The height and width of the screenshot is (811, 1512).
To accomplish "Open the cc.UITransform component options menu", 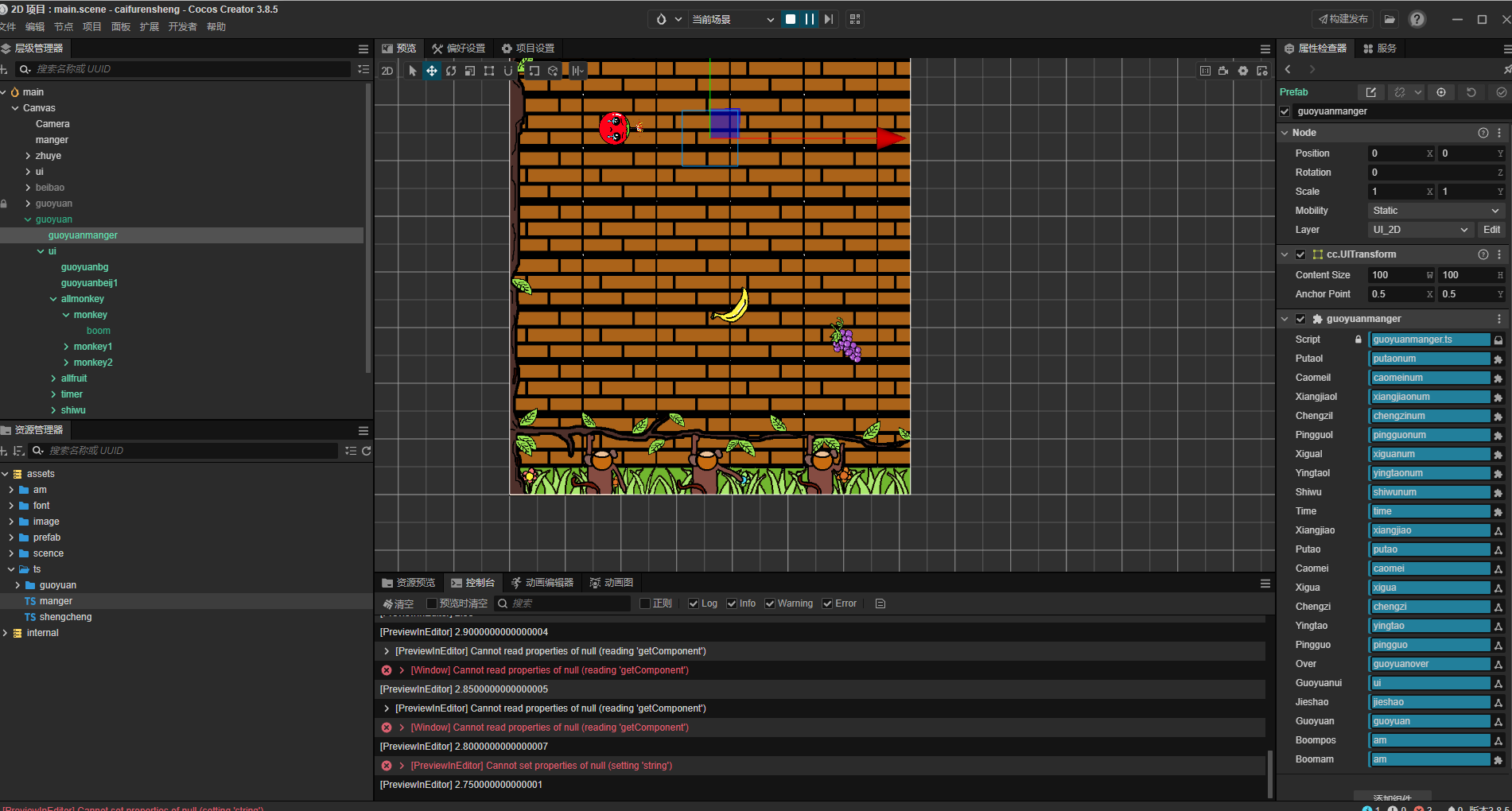I will (1500, 254).
